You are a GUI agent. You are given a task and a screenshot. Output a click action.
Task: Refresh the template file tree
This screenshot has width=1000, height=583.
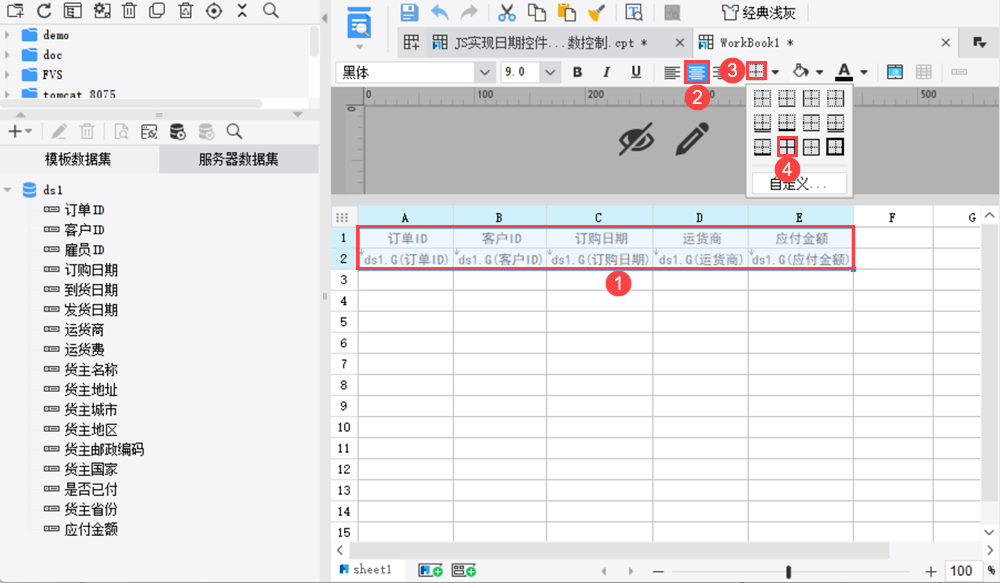[x=44, y=11]
